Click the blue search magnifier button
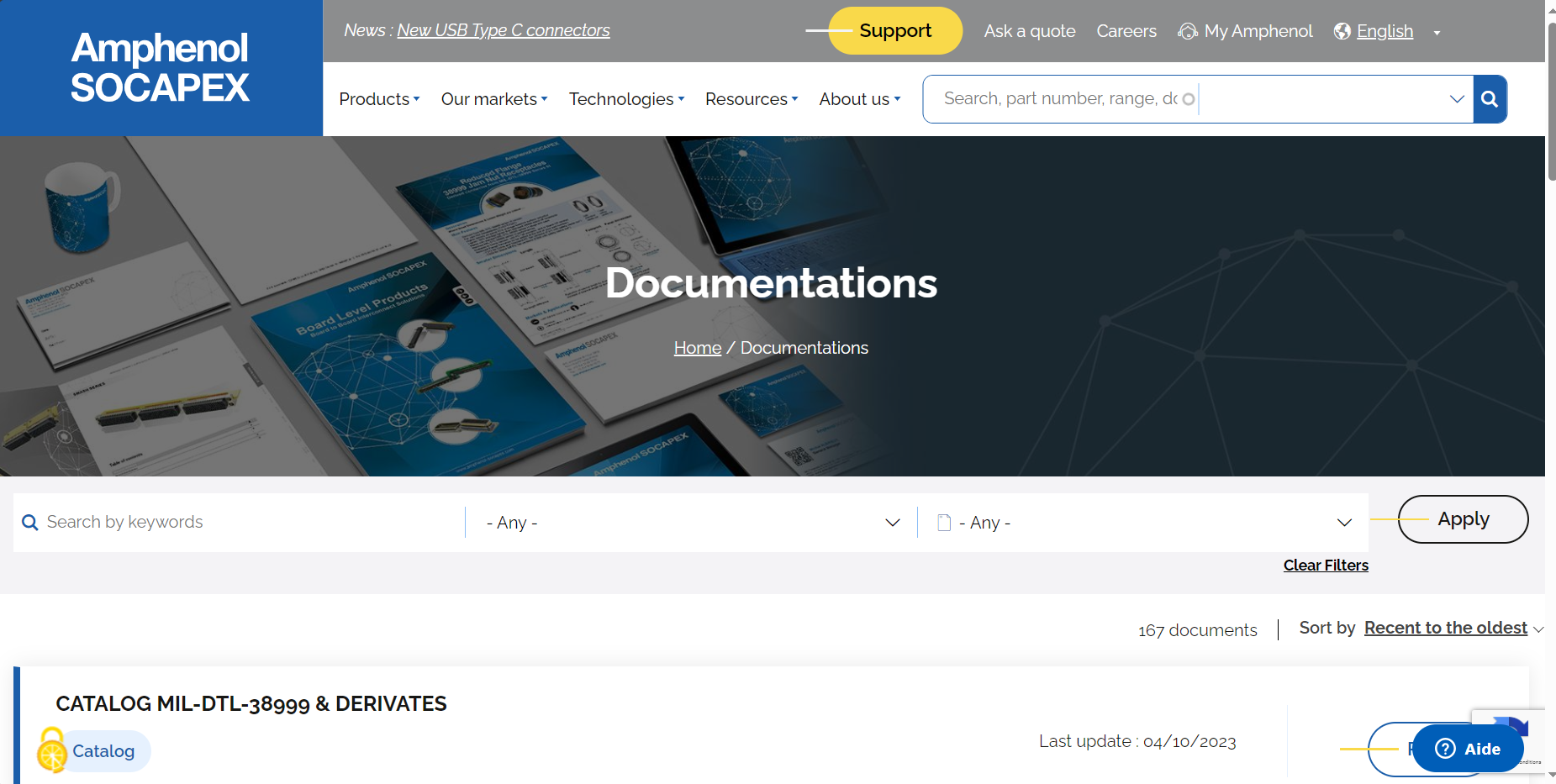The width and height of the screenshot is (1556, 784). coord(1490,99)
